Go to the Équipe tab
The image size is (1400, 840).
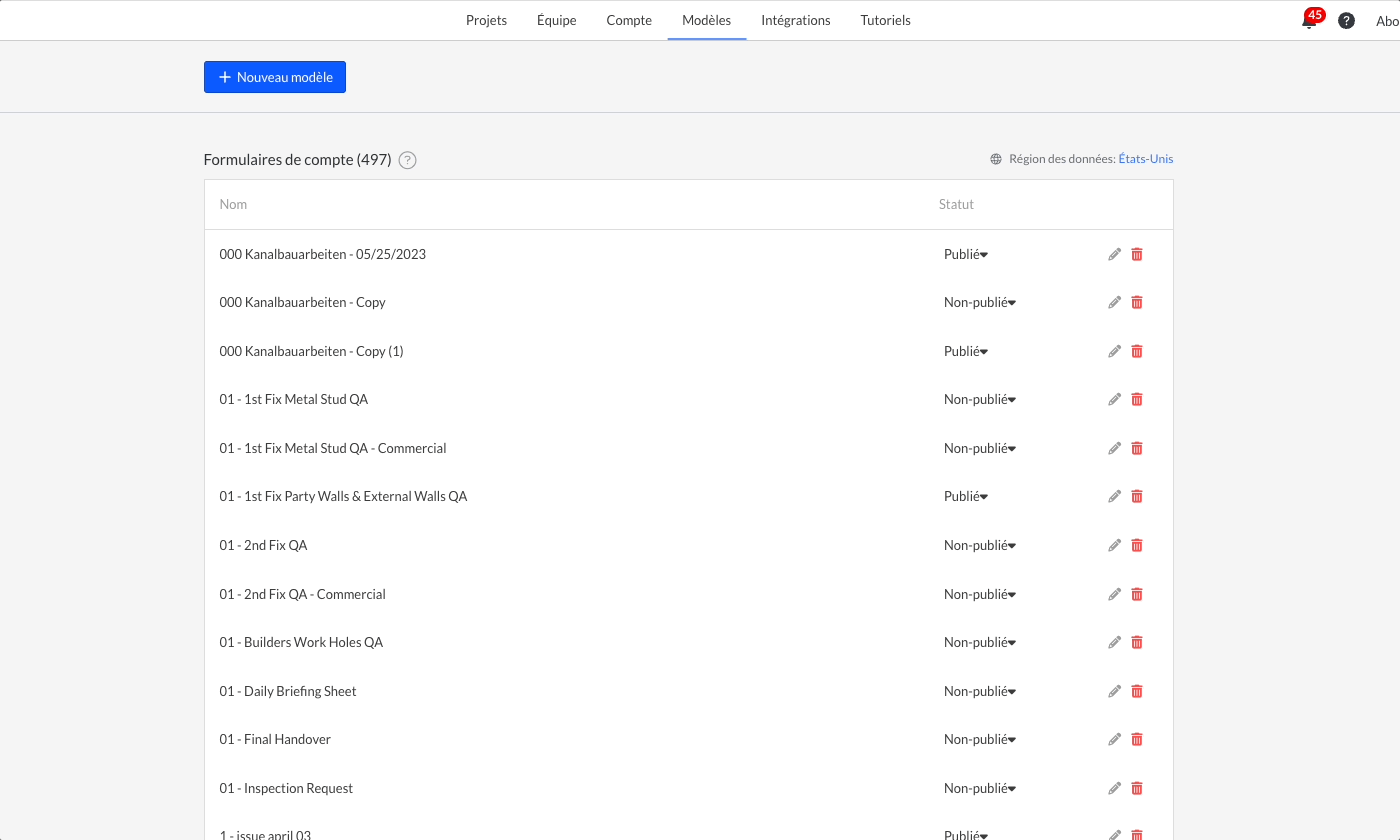click(556, 20)
